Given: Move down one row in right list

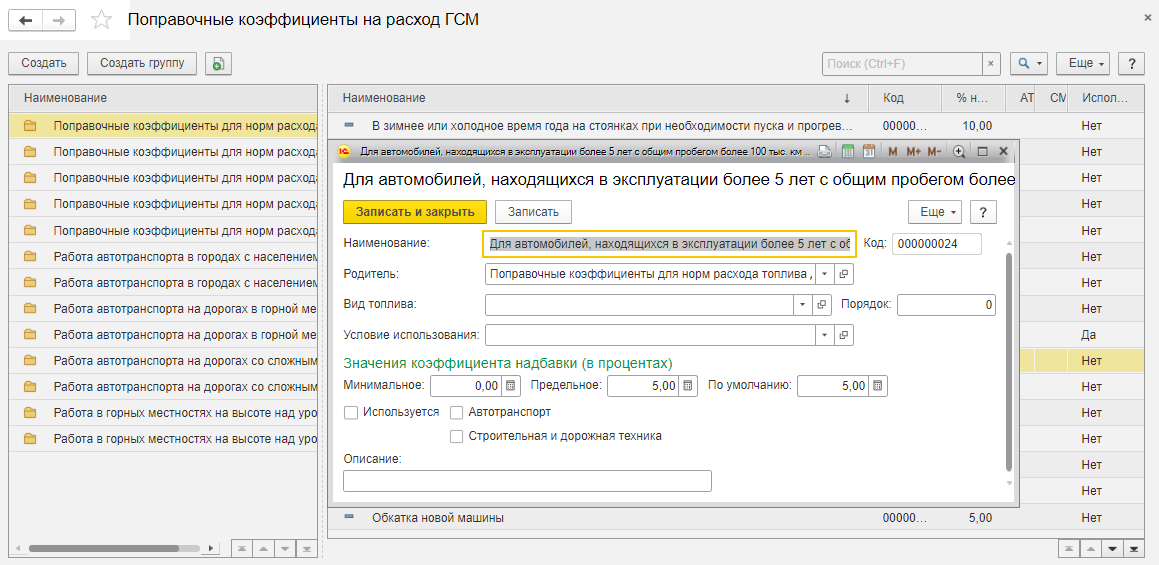Looking at the screenshot, I should (x=1112, y=549).
